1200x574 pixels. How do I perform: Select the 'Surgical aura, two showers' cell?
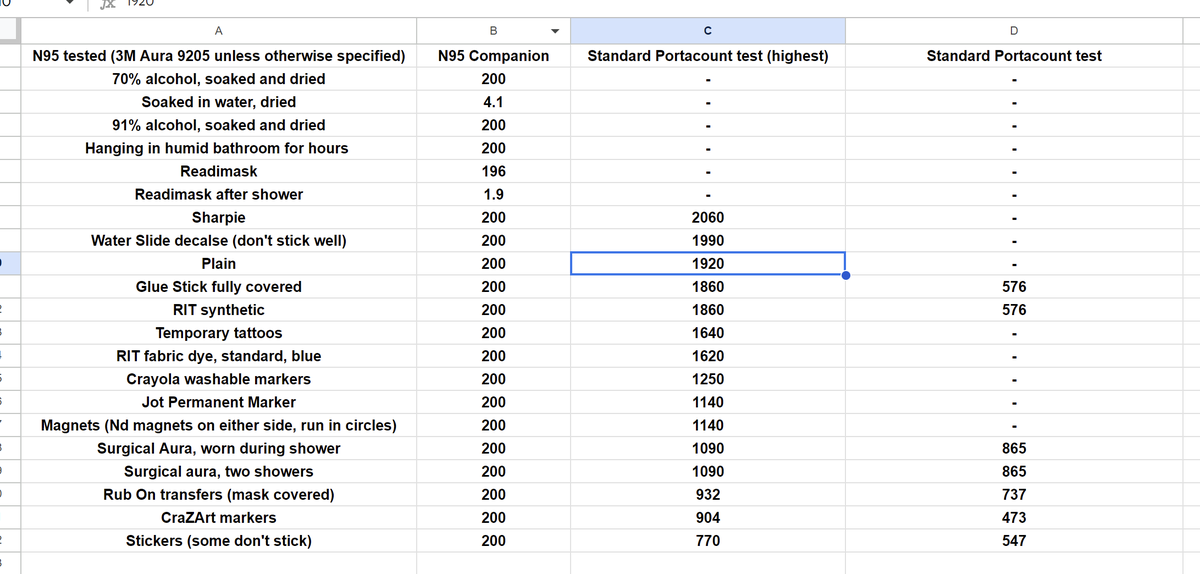click(219, 471)
